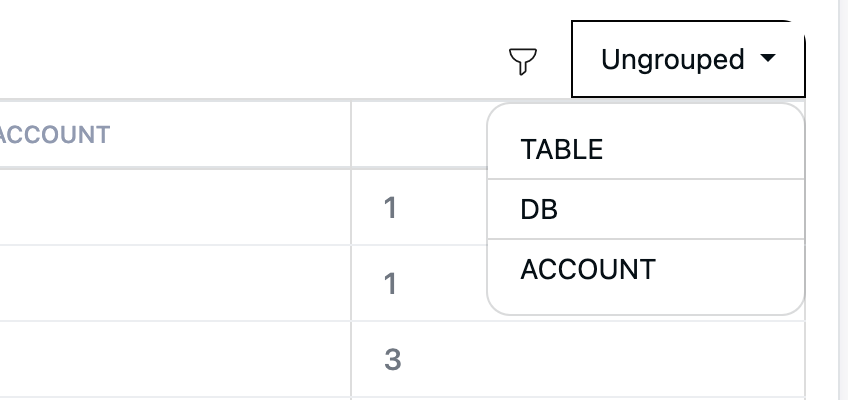Image resolution: width=848 pixels, height=400 pixels.
Task: Click the empty ACCOUNT cell in second row
Action: point(175,283)
